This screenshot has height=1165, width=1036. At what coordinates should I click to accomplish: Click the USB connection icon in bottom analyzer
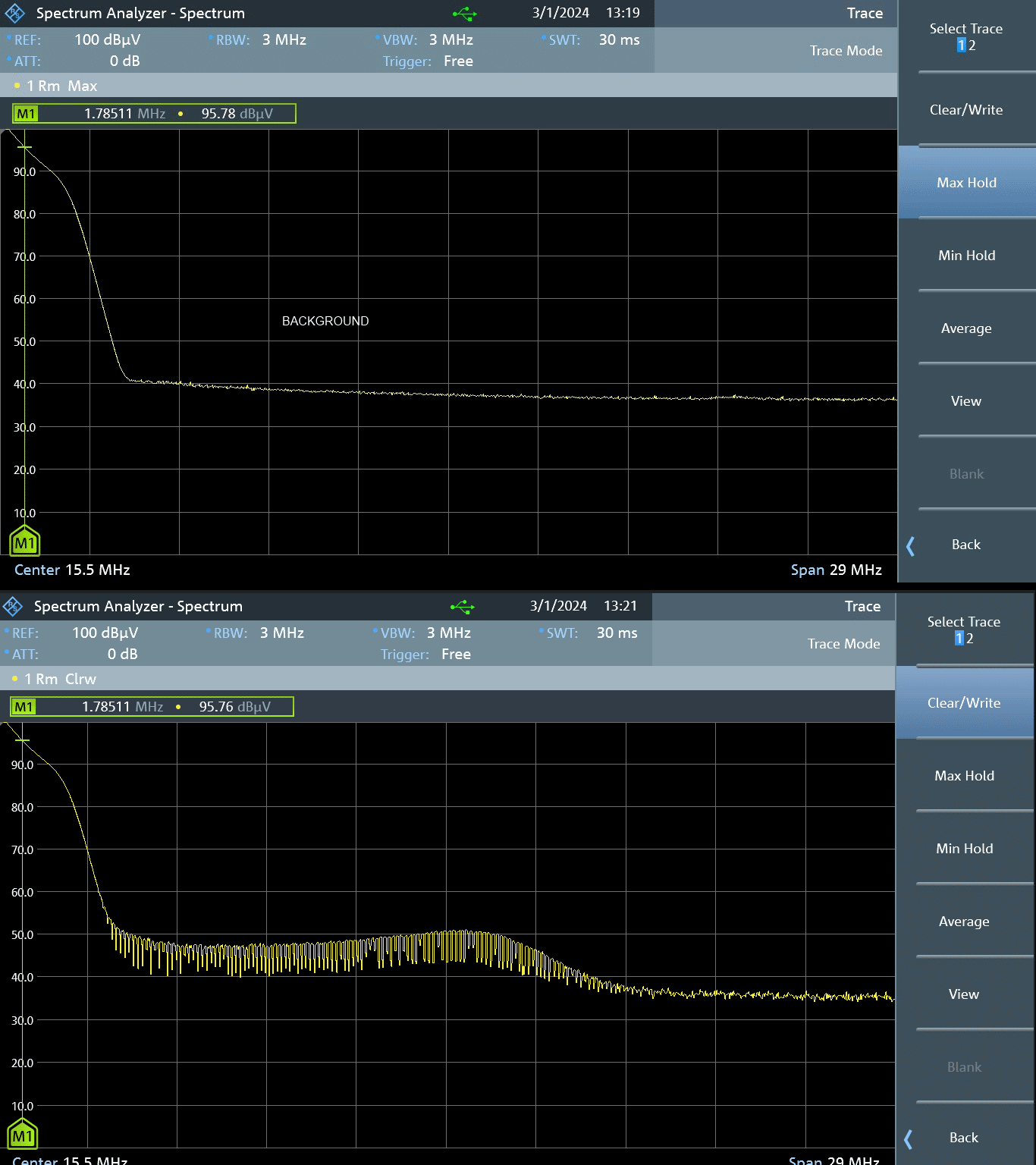[x=462, y=607]
